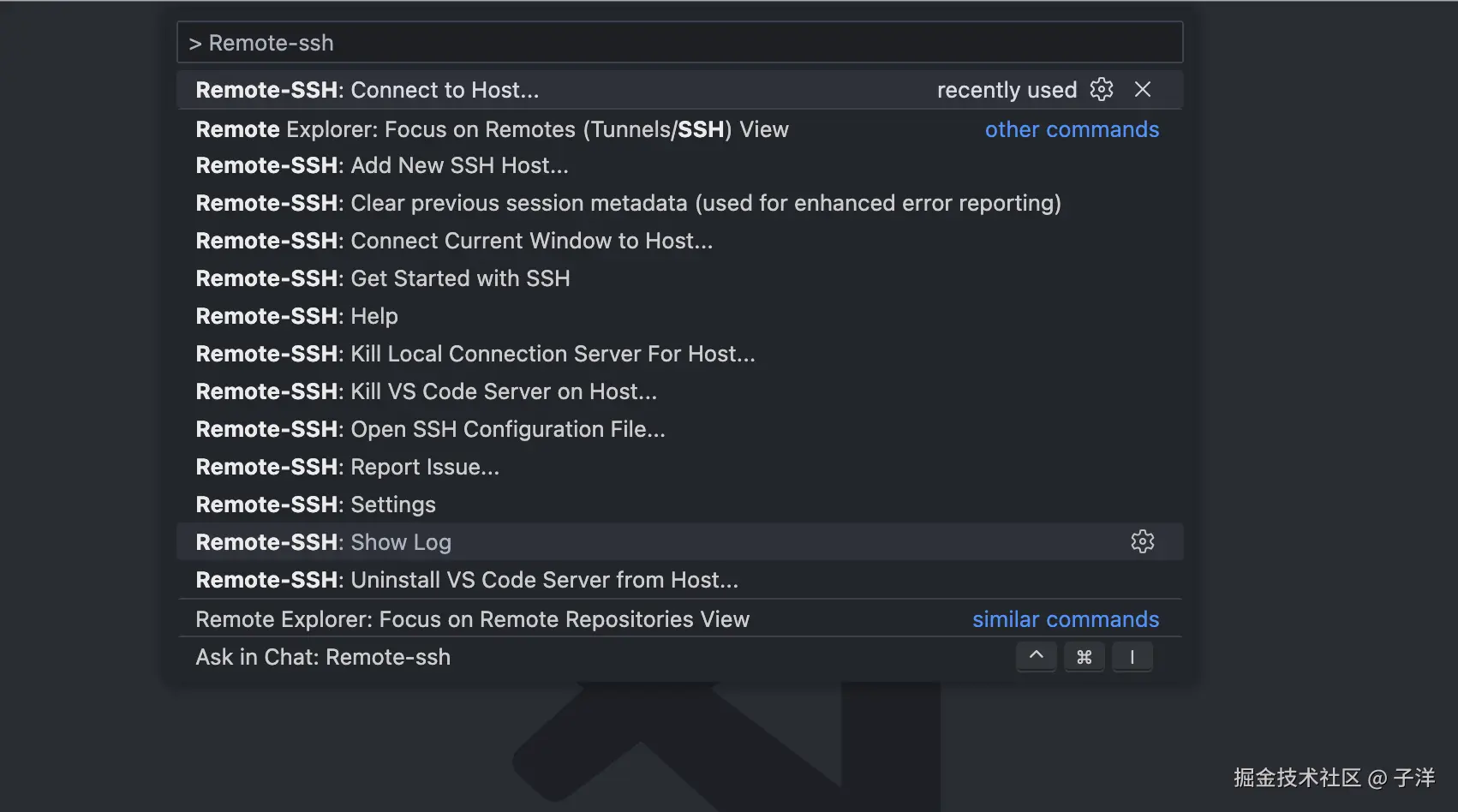
Task: Run Remote-SSH: Show Log command
Action: [324, 542]
